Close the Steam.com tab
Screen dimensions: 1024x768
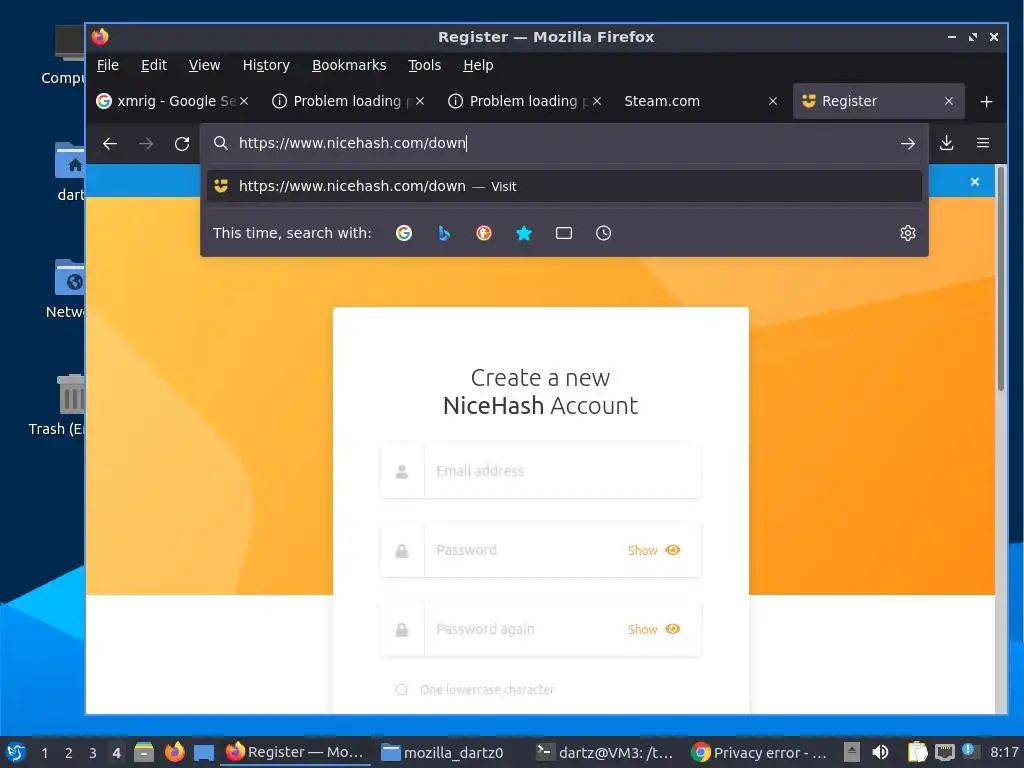(773, 101)
